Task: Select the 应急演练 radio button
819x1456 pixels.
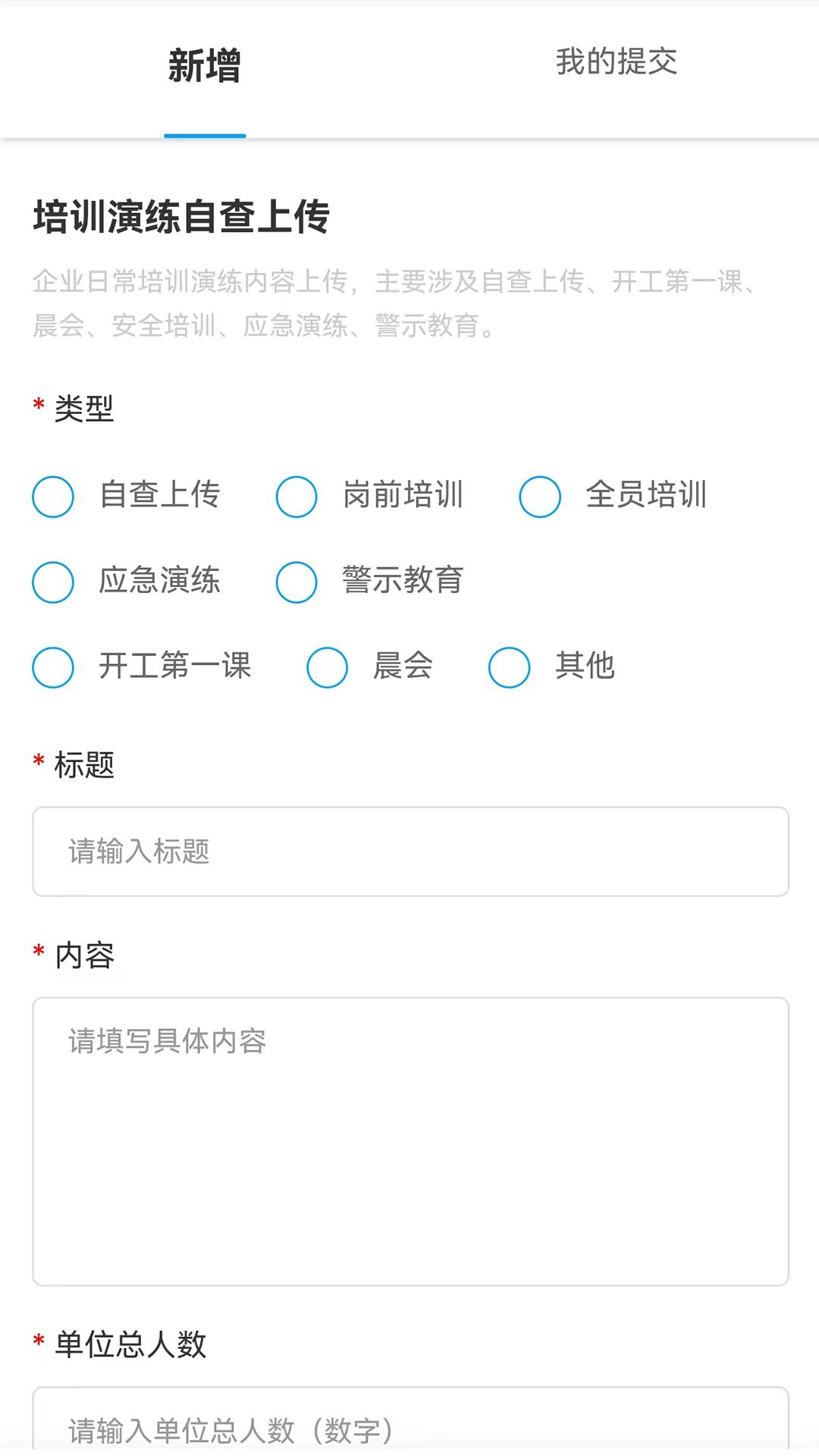Action: tap(52, 582)
